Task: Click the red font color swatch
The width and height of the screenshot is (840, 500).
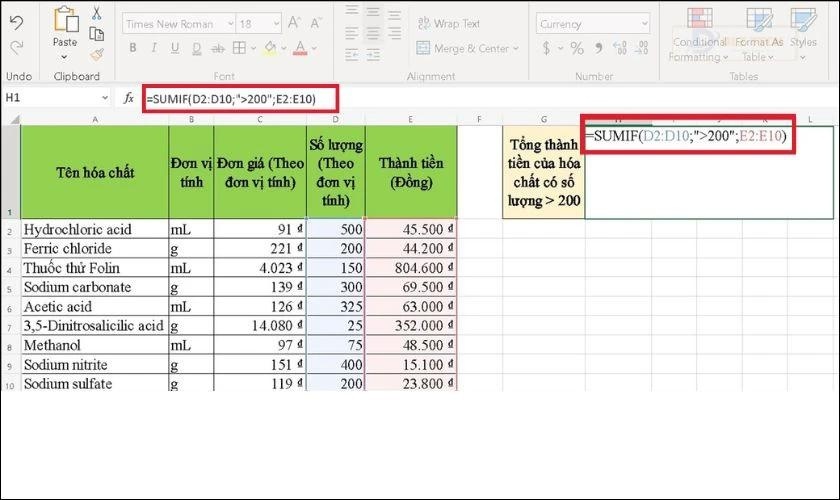Action: (300, 49)
